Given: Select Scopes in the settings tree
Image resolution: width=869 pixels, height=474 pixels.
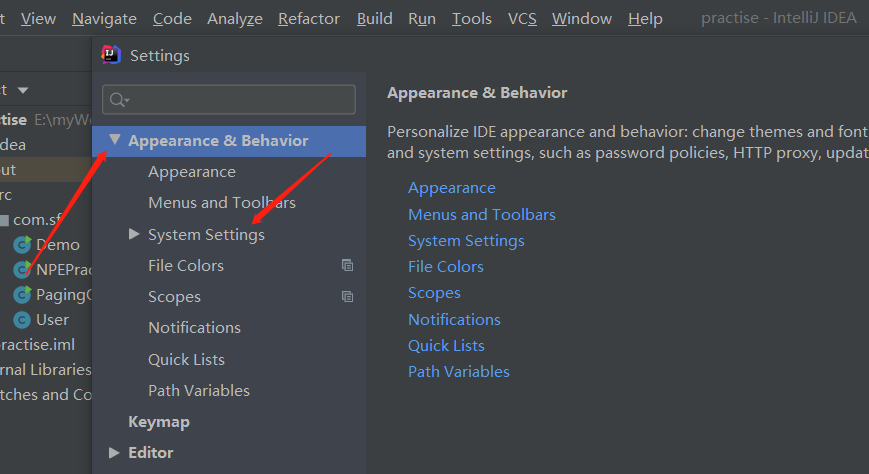Looking at the screenshot, I should [174, 297].
